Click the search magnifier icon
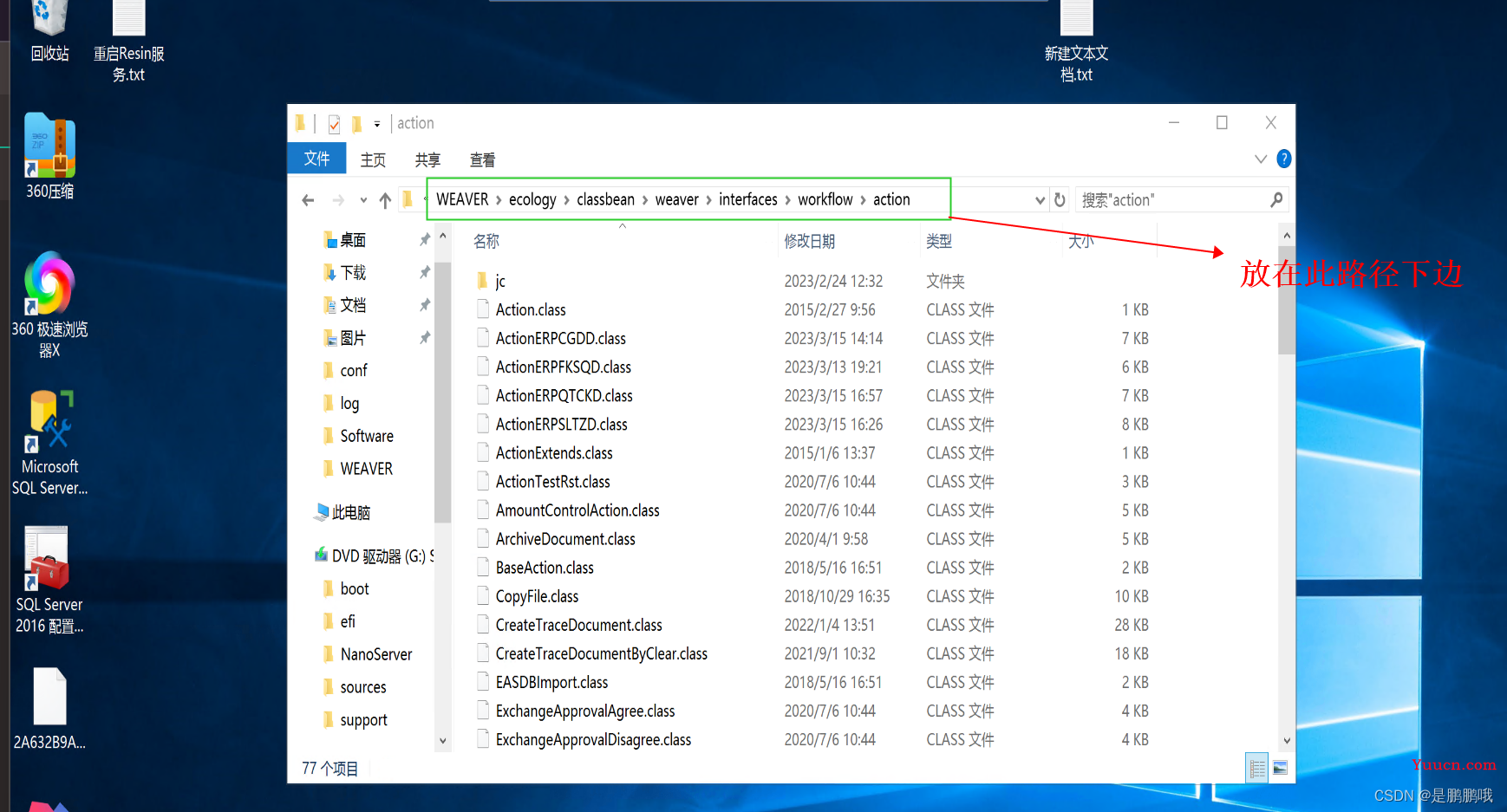 click(1276, 200)
